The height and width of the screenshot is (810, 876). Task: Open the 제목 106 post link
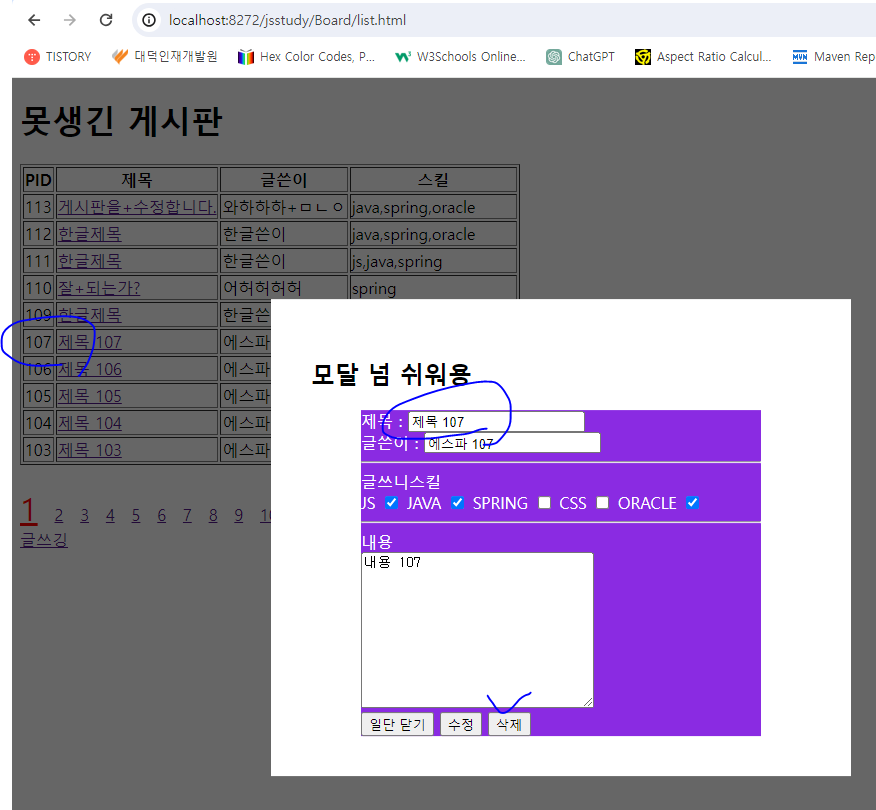coord(90,369)
